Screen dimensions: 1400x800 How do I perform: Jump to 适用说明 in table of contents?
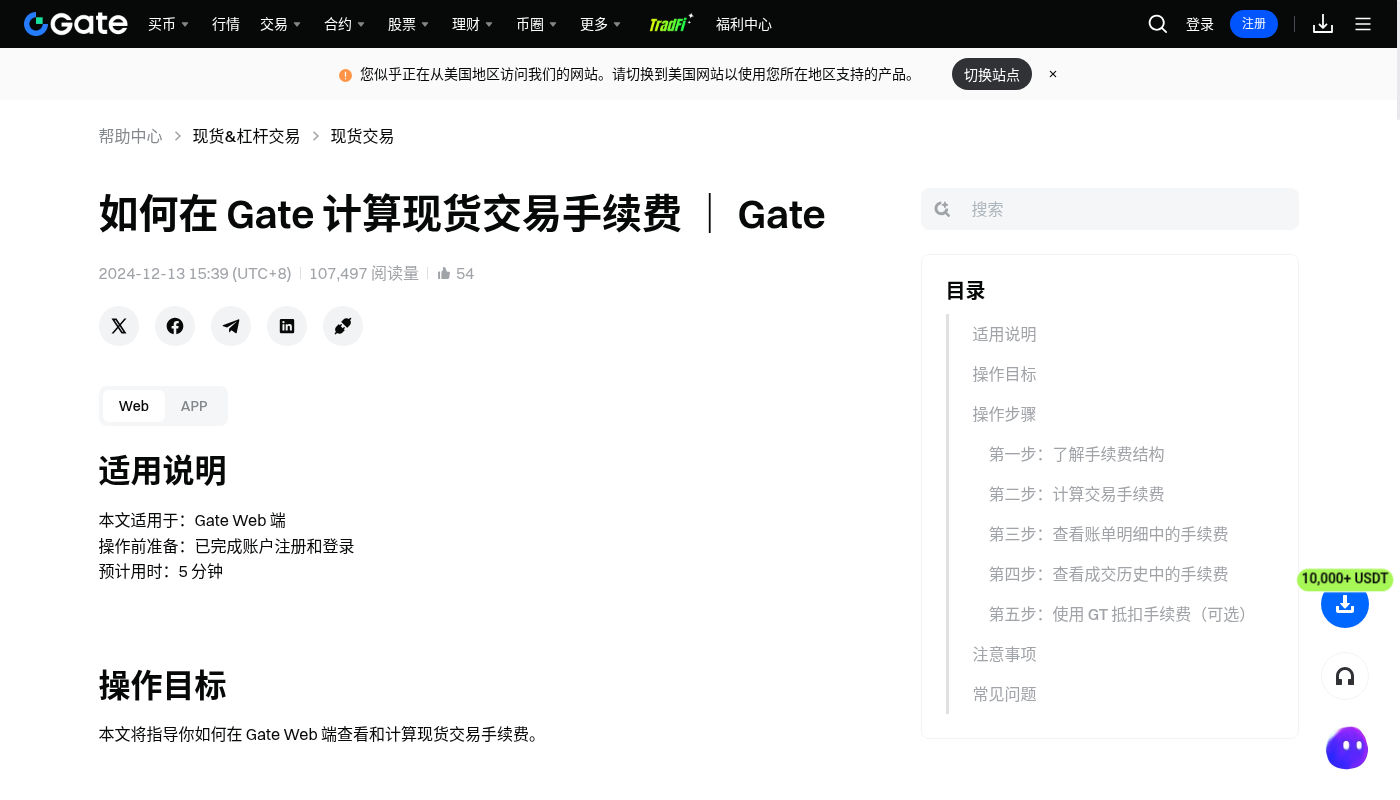click(1004, 334)
